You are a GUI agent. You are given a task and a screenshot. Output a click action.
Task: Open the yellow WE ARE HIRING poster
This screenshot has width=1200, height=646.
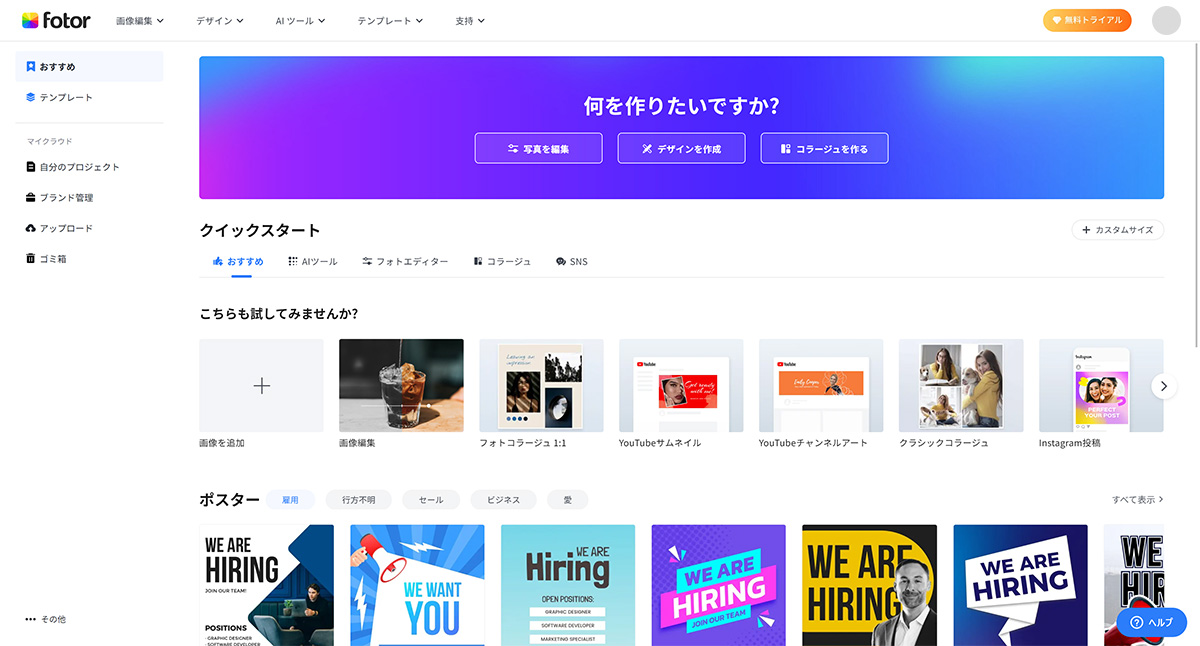coord(870,585)
